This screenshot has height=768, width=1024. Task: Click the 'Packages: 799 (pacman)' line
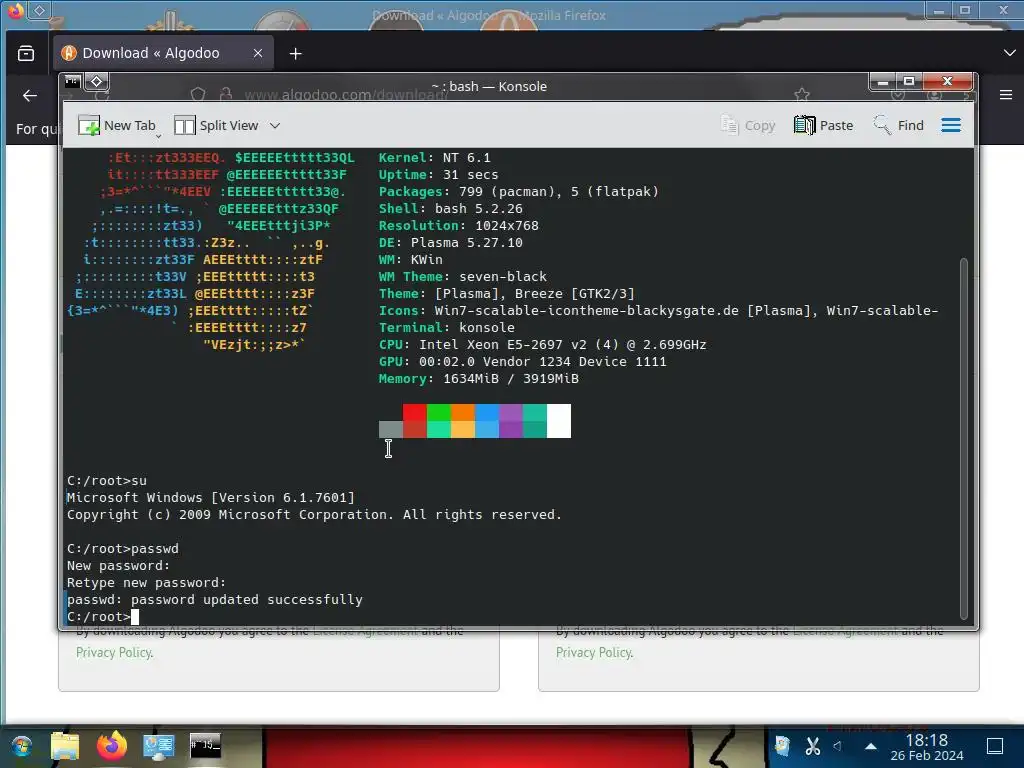point(519,191)
